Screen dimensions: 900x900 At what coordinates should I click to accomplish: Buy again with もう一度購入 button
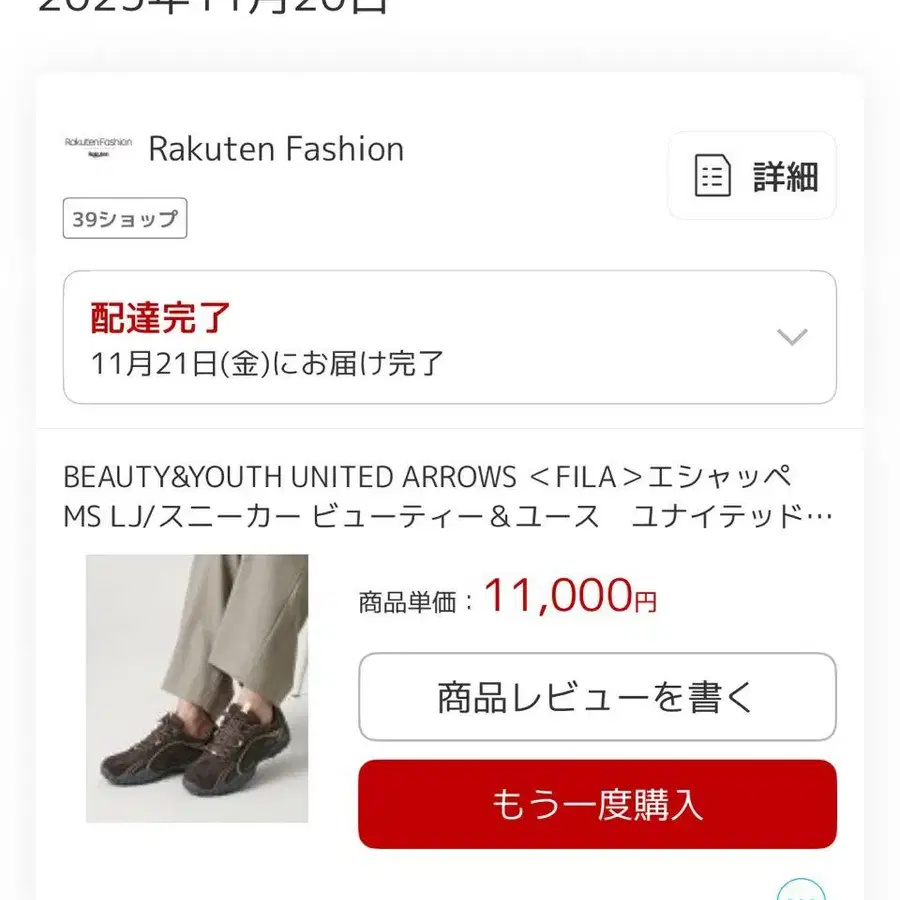click(597, 804)
